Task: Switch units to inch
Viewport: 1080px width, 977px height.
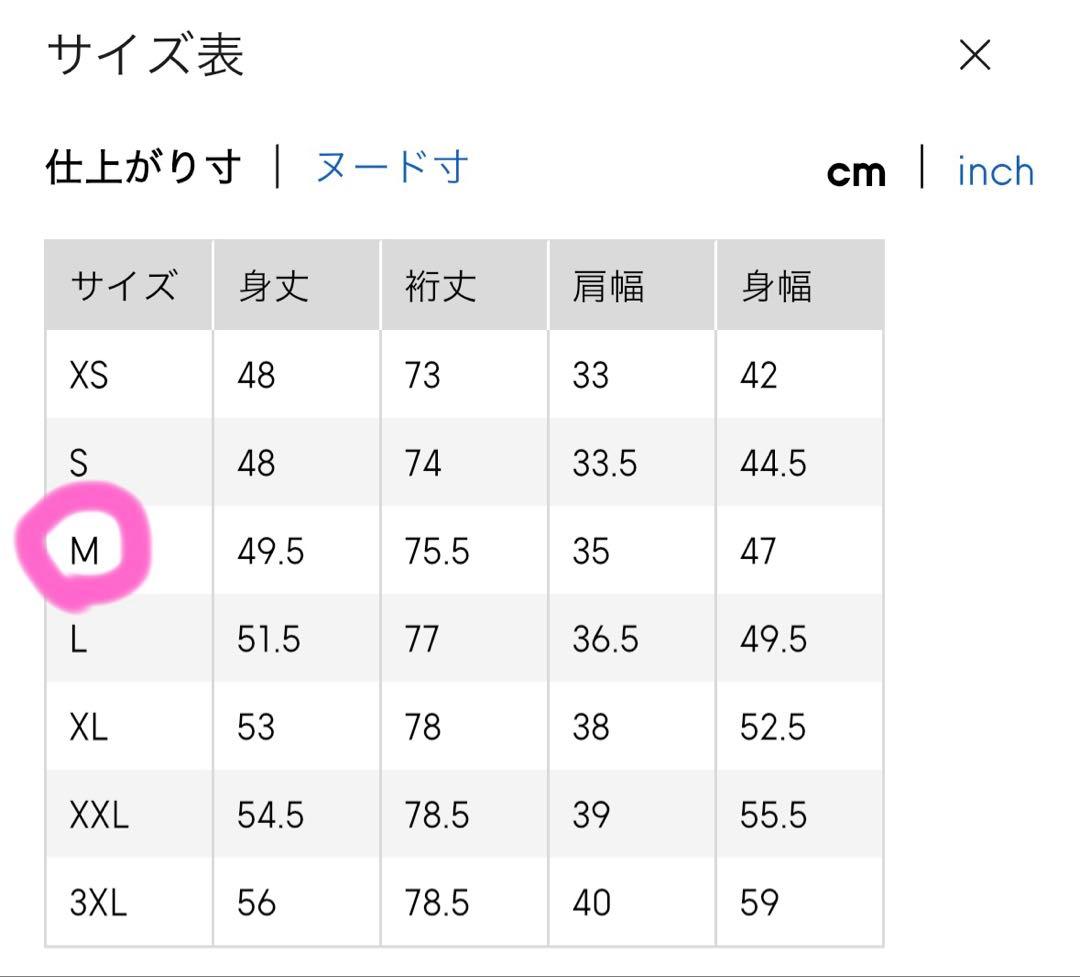Action: [995, 172]
